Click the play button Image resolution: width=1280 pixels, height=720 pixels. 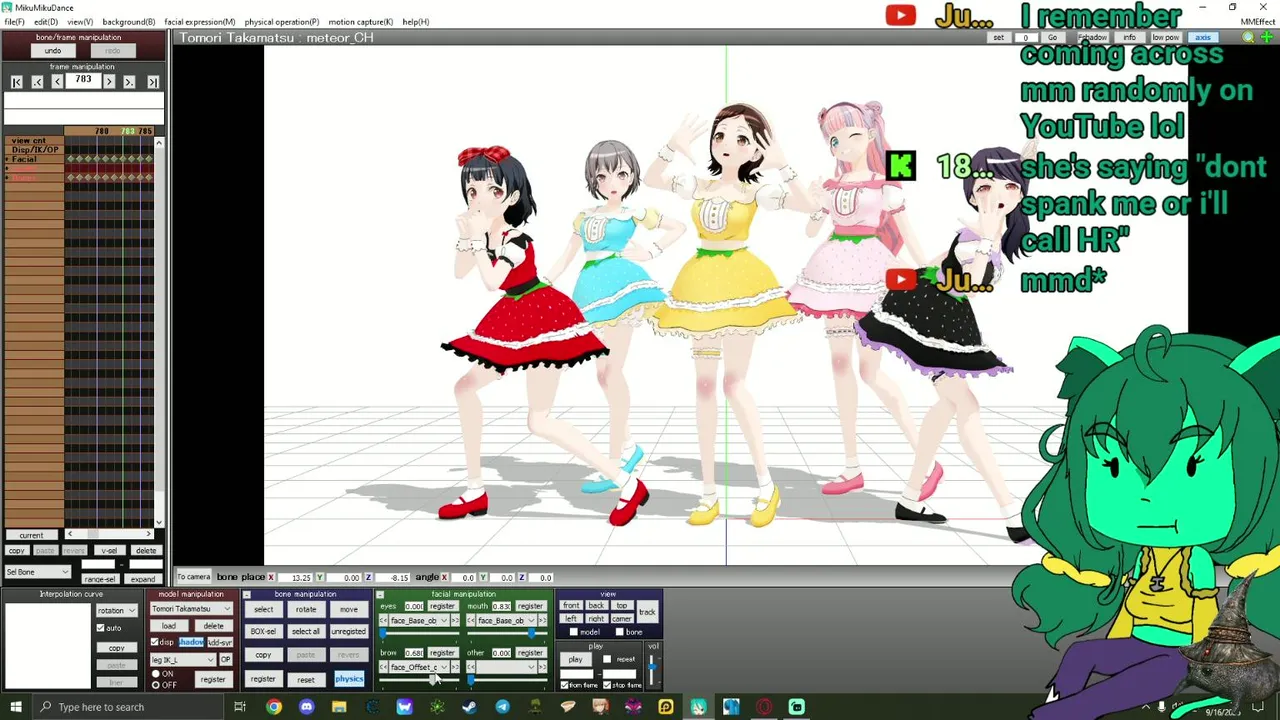click(575, 660)
